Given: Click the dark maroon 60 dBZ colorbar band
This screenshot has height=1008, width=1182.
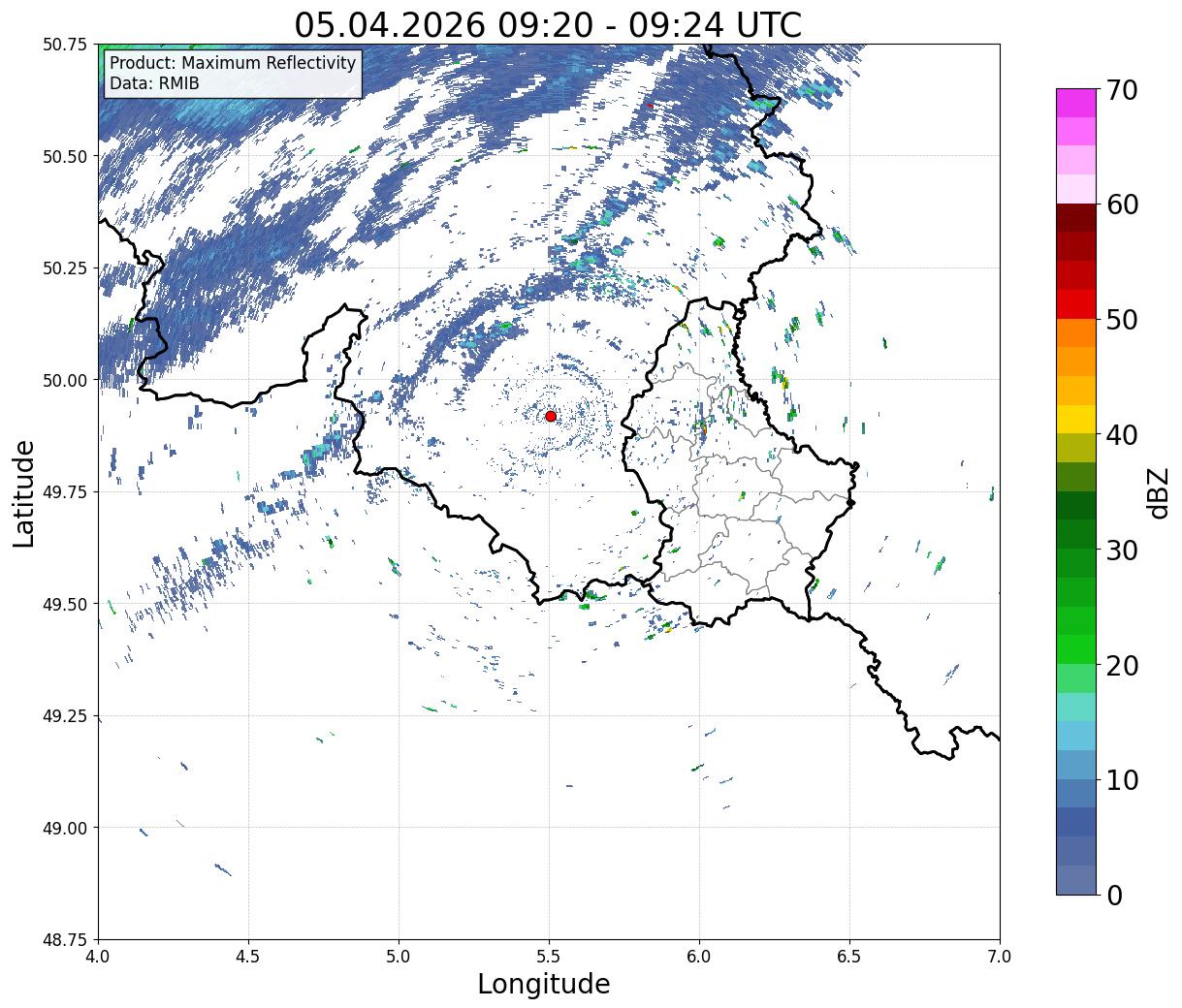Looking at the screenshot, I should [1076, 217].
